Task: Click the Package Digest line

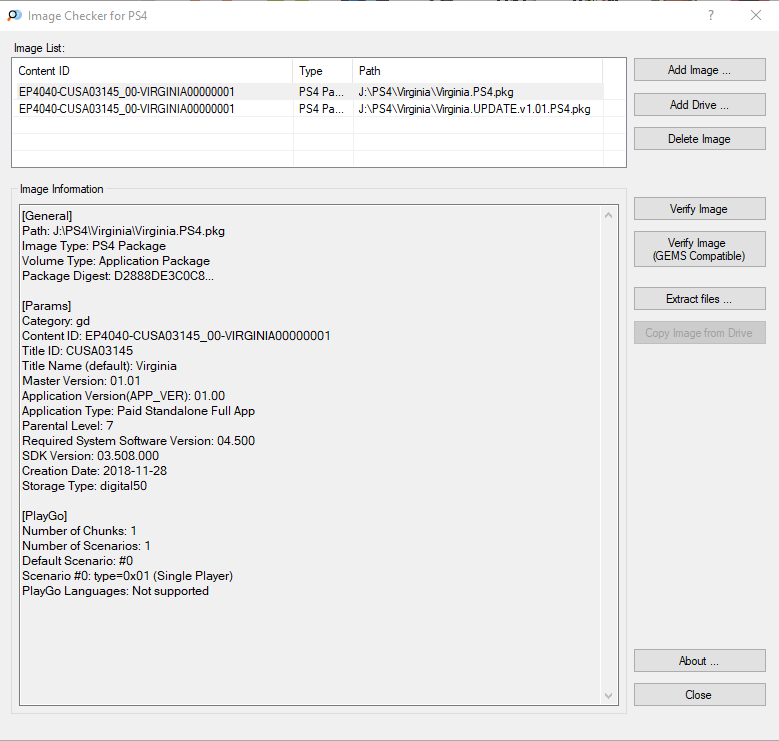Action: coord(118,276)
